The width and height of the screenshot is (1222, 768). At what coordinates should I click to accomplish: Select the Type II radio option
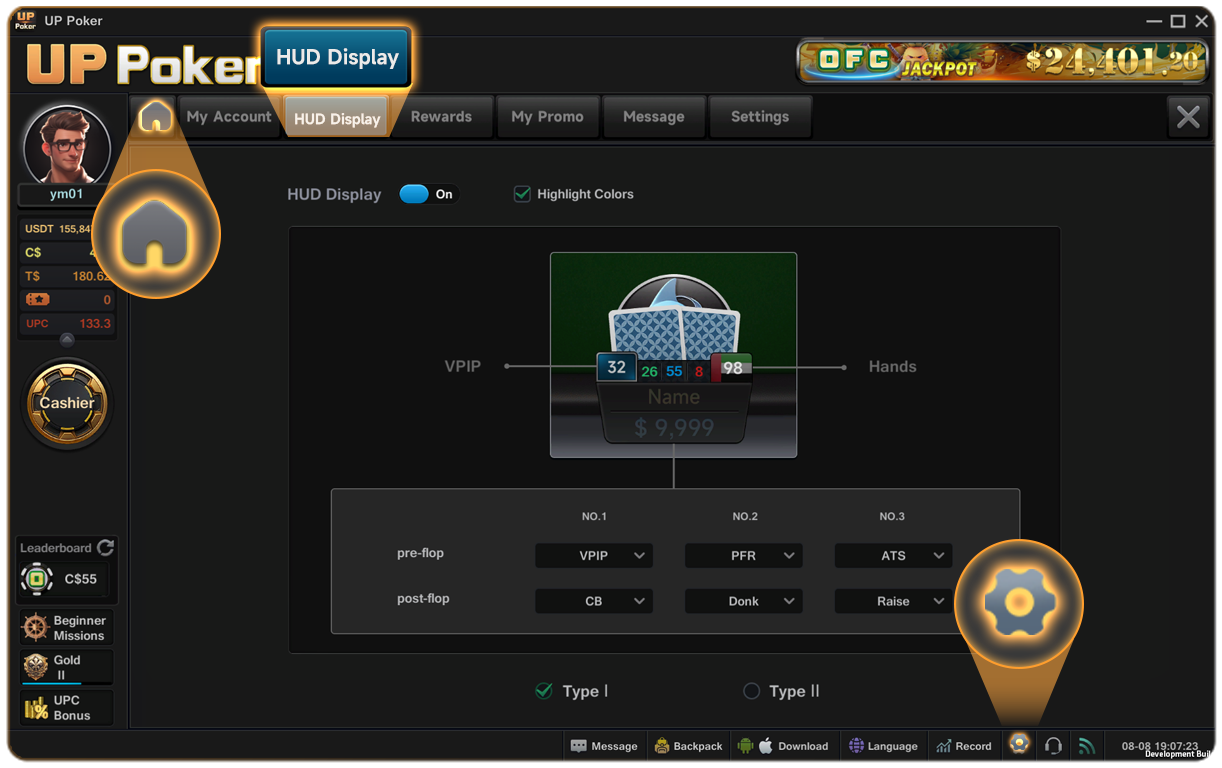[x=752, y=691]
